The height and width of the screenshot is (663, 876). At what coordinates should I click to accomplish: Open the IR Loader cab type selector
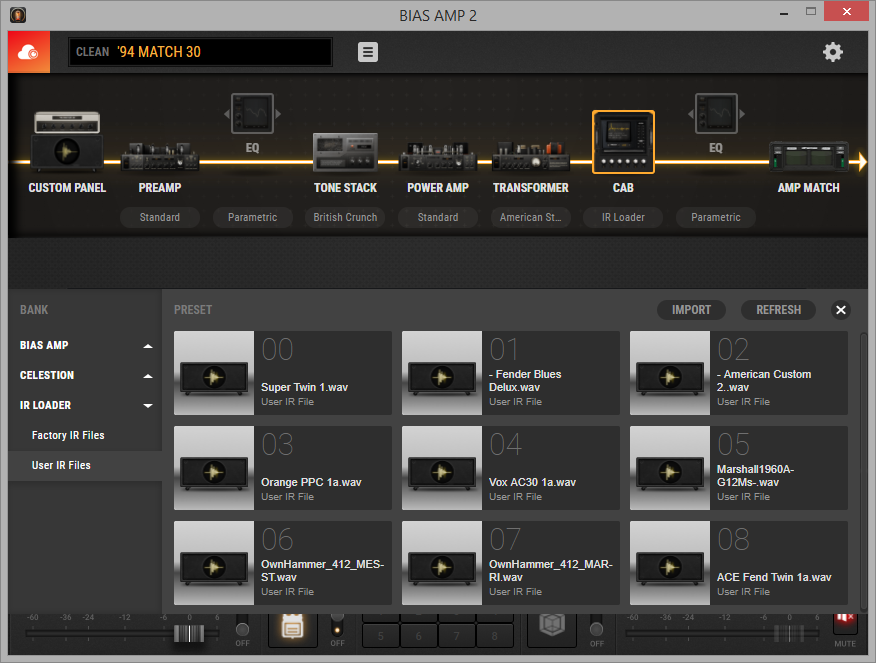tap(623, 217)
